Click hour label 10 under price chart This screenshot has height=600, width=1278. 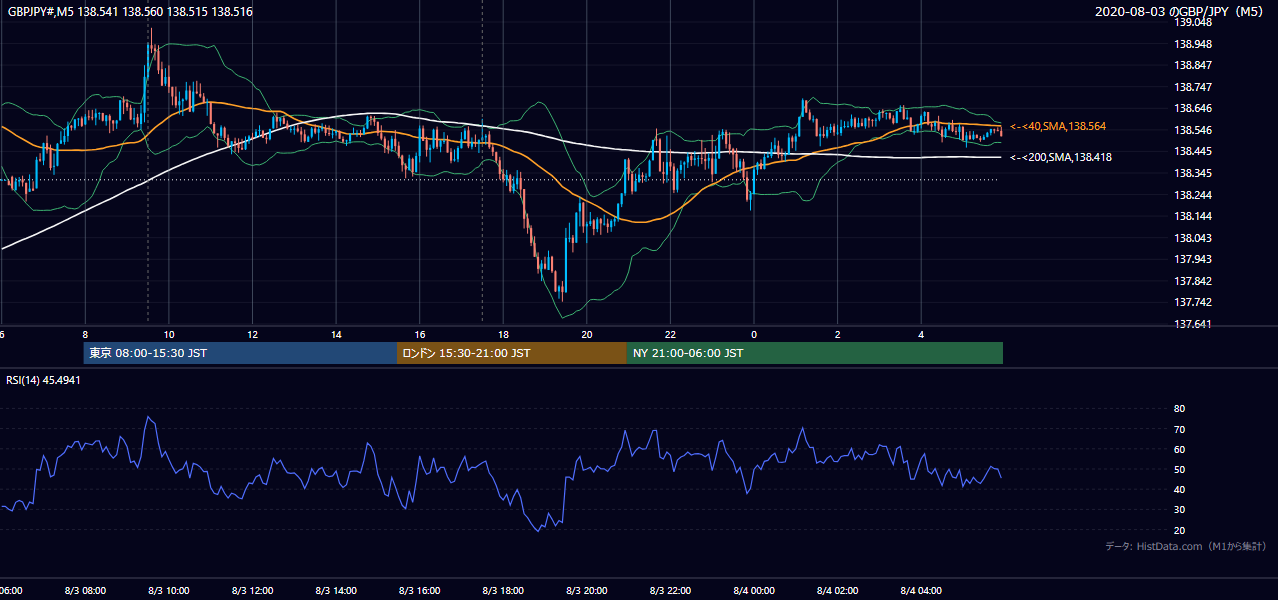pyautogui.click(x=169, y=334)
